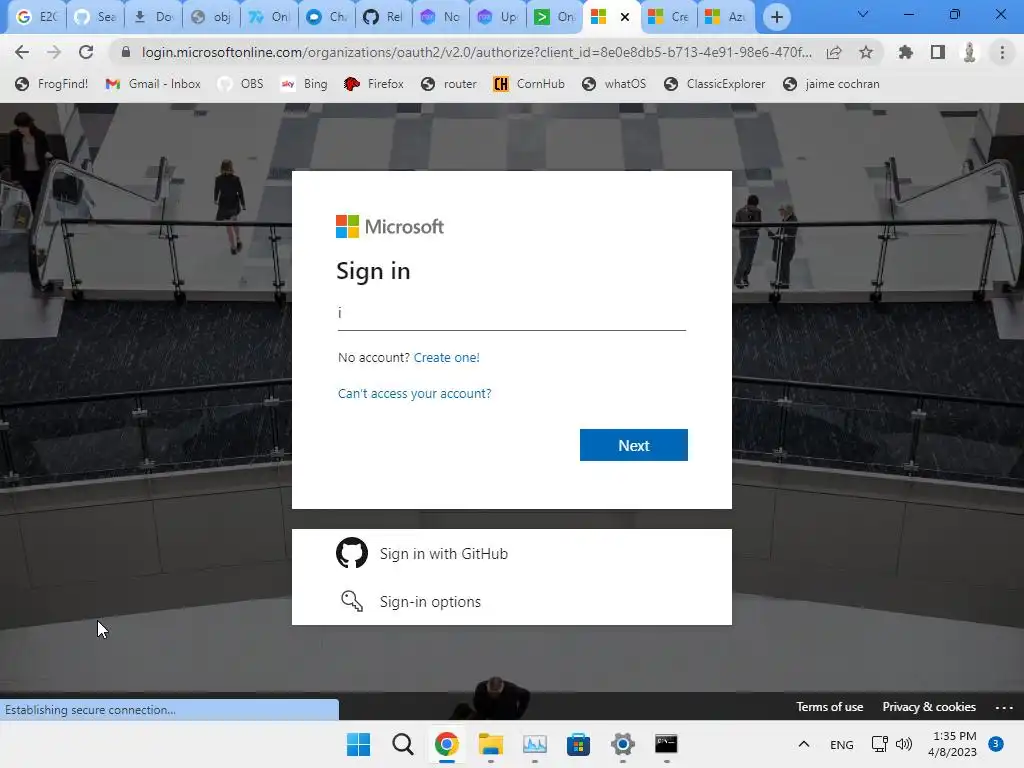Open Sign-in options

(511, 601)
